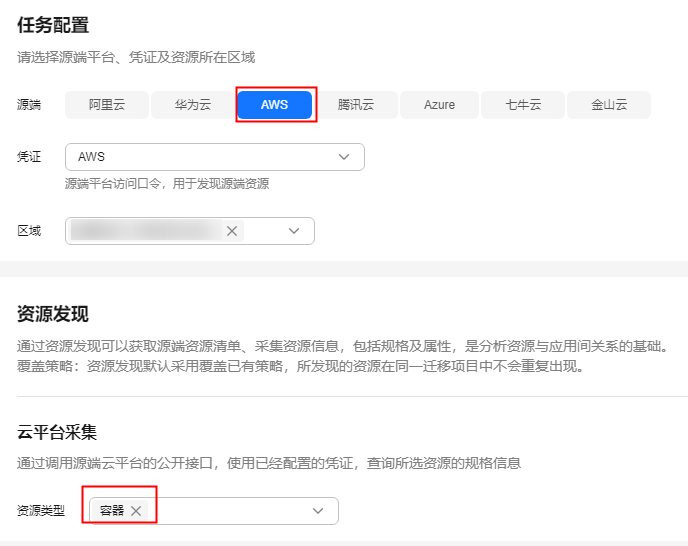Click the 源端 field label

click(x=29, y=105)
